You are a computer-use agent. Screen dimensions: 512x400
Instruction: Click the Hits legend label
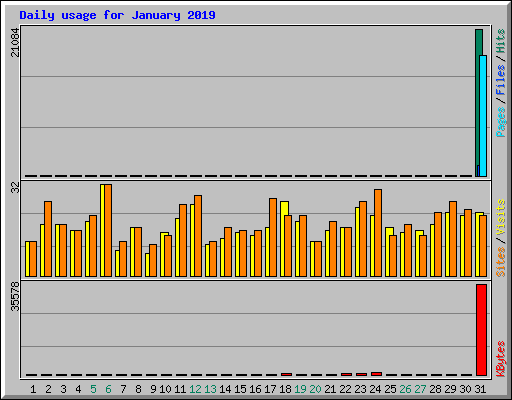pyautogui.click(x=500, y=41)
